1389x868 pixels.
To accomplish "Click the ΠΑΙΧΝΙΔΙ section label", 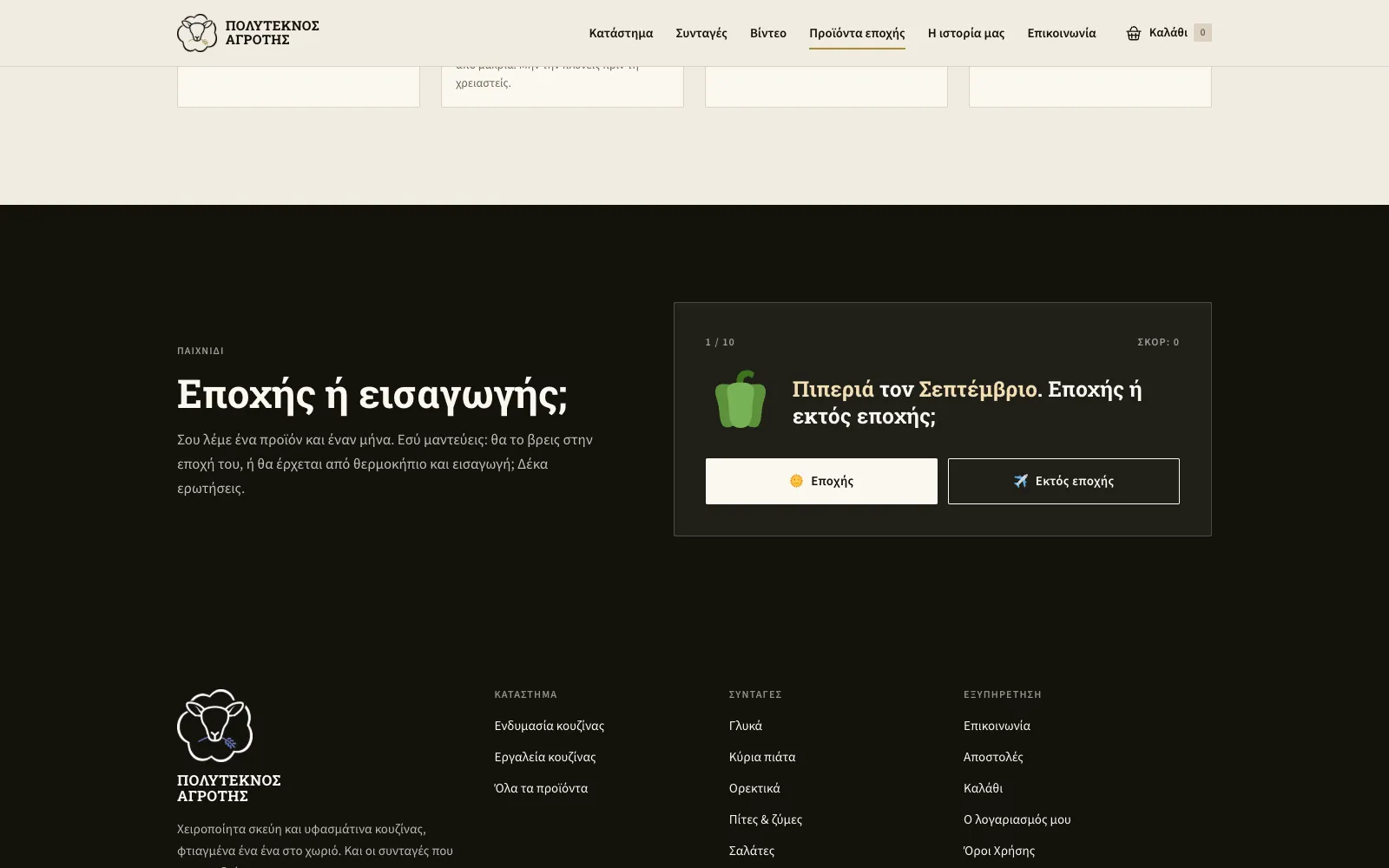I will point(201,351).
